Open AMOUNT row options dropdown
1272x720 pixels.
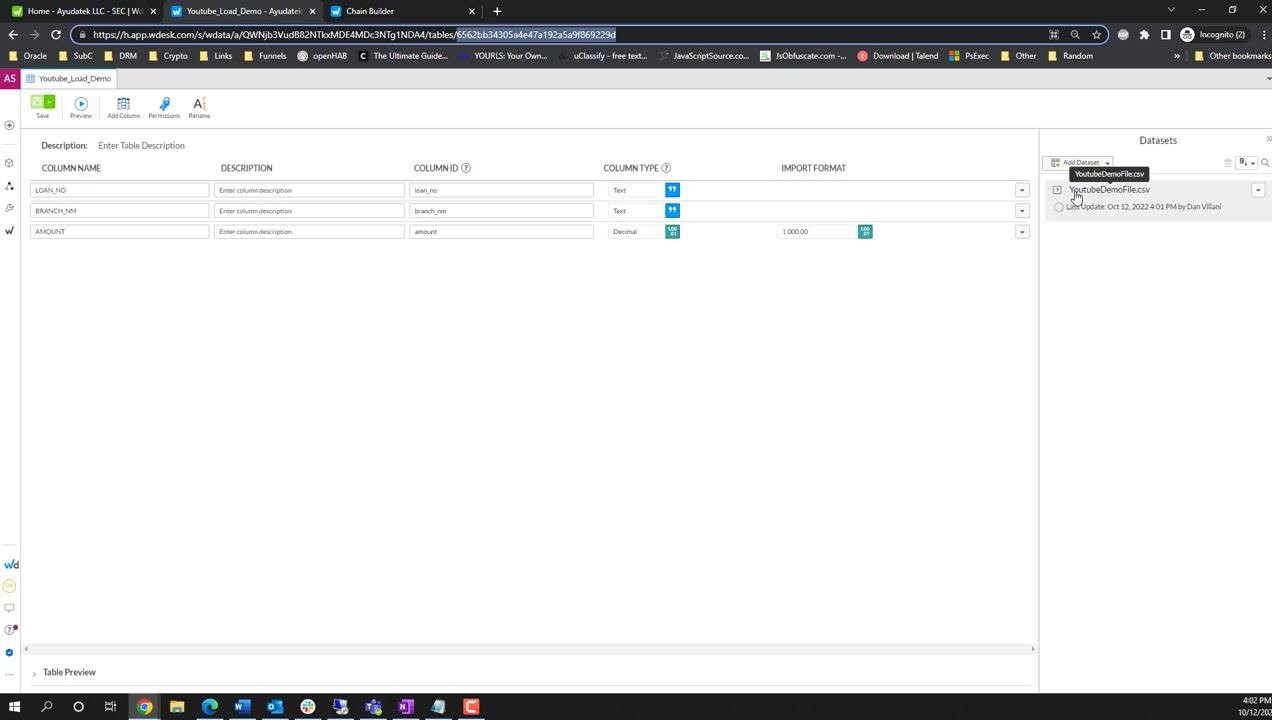pos(1021,232)
